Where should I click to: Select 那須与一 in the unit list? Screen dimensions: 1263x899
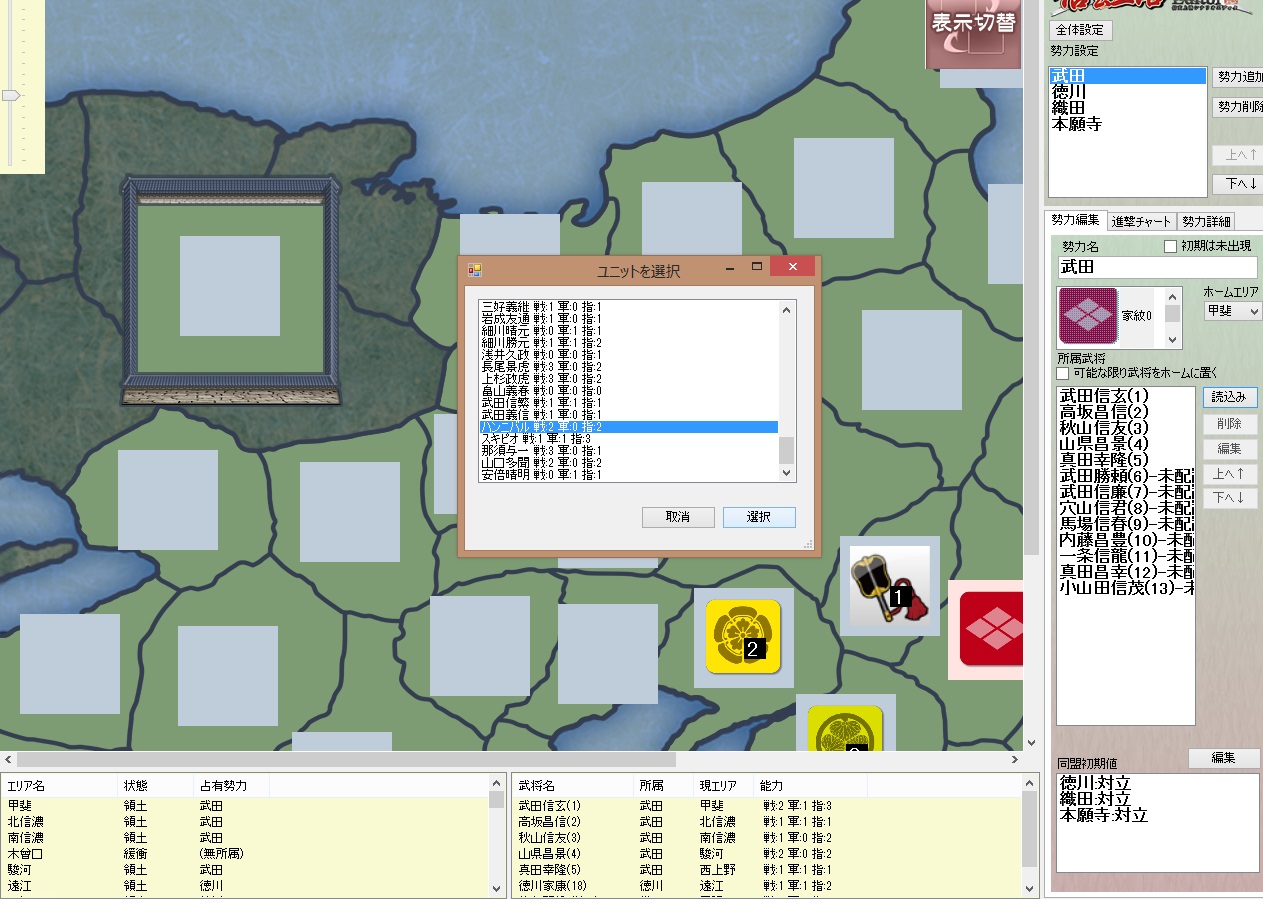pos(628,451)
